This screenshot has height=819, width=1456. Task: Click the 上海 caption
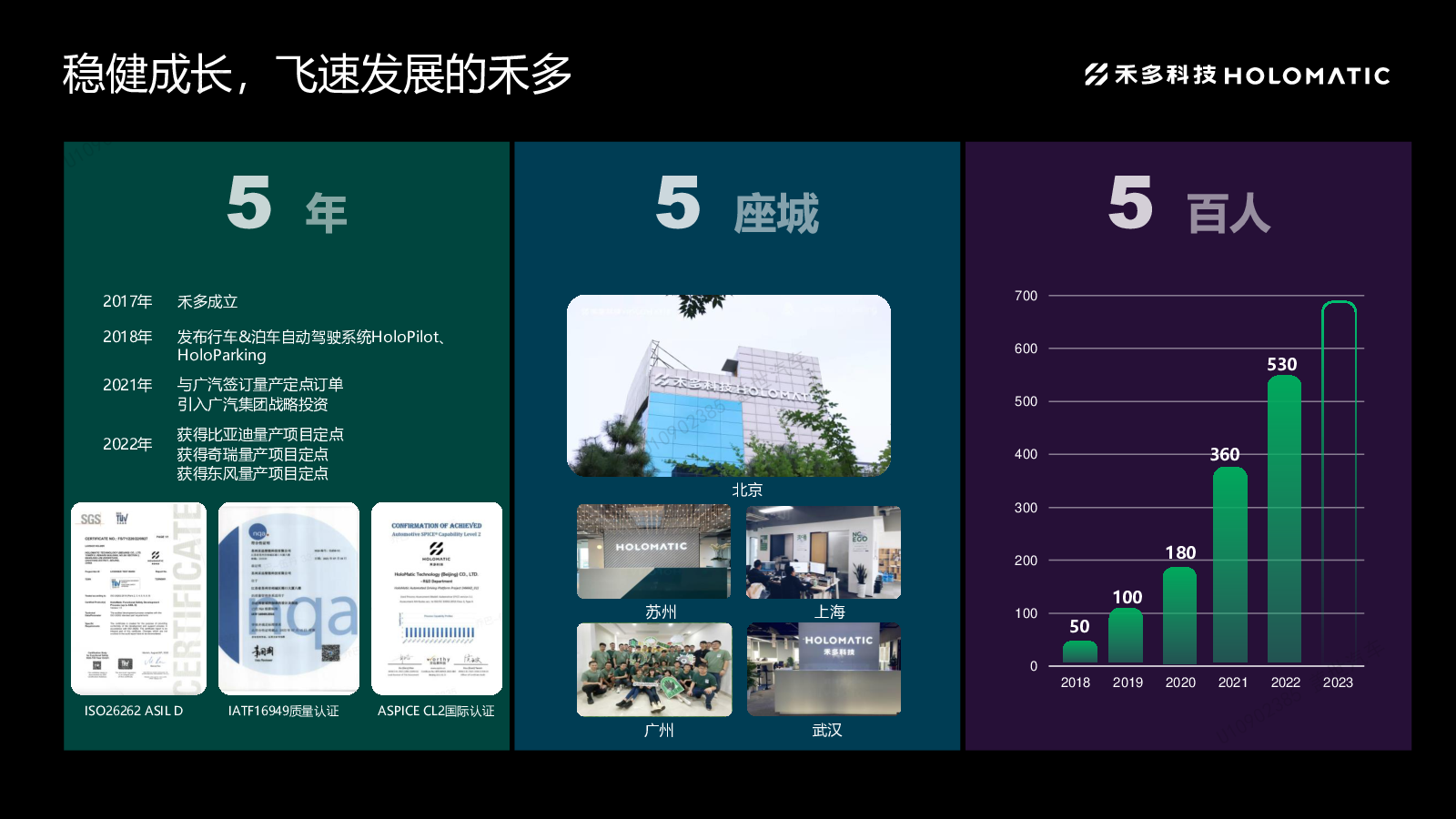(x=829, y=612)
